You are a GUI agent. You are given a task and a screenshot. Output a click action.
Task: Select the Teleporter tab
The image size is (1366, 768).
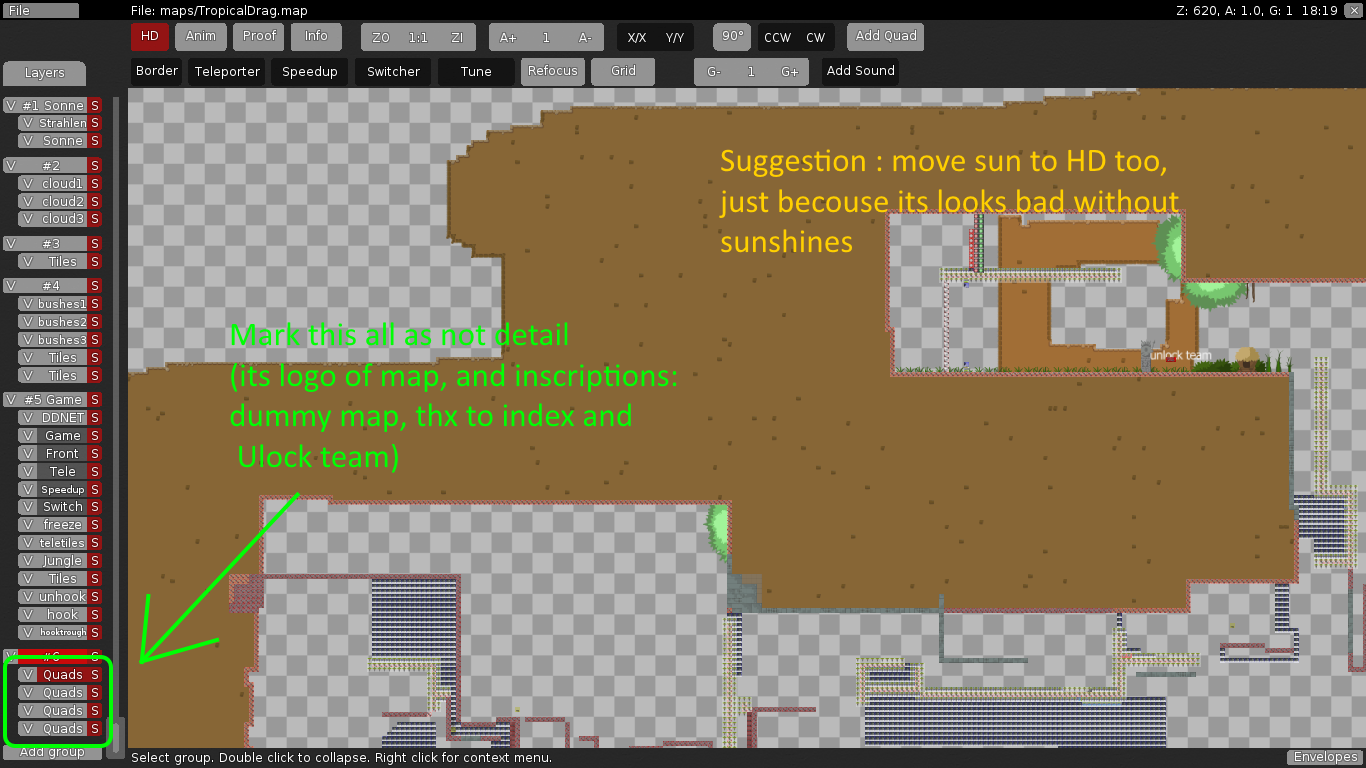(x=226, y=71)
